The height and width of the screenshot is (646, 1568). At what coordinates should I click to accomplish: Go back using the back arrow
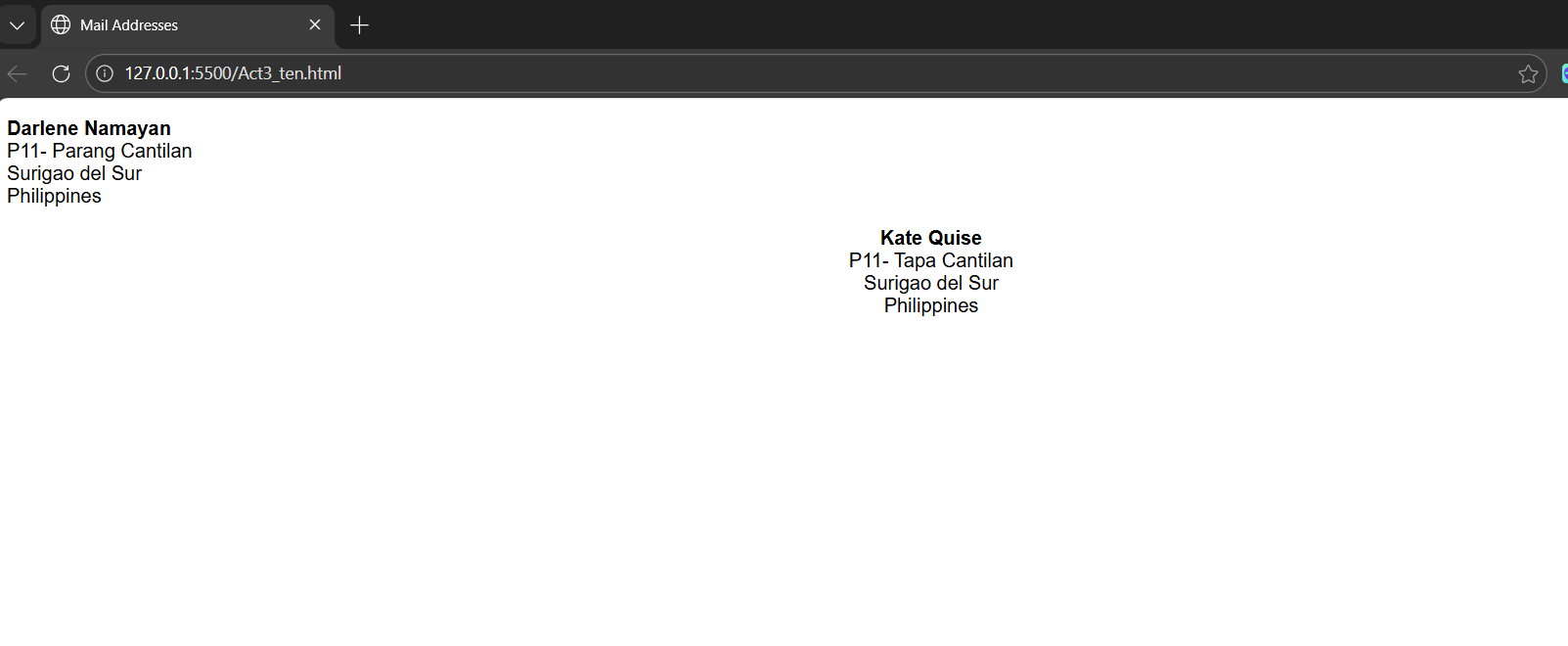point(18,73)
